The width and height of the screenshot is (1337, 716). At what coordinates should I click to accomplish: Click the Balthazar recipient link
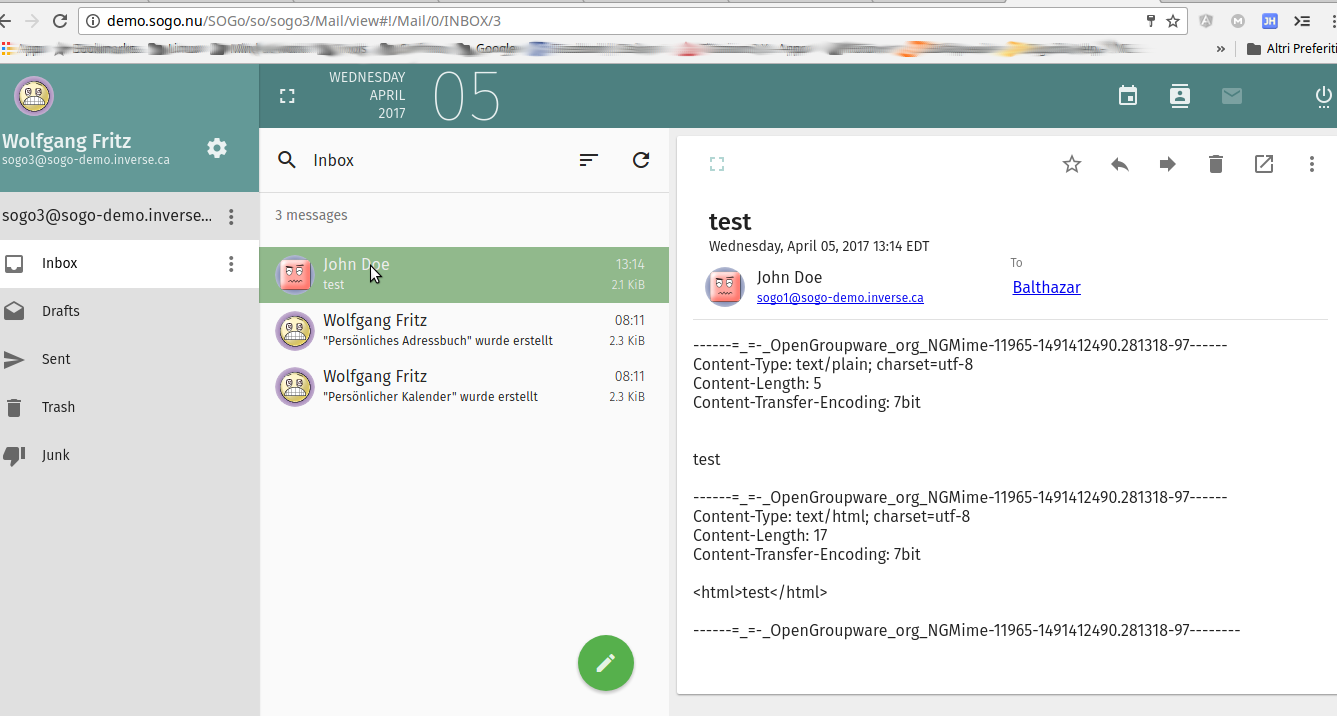1046,288
